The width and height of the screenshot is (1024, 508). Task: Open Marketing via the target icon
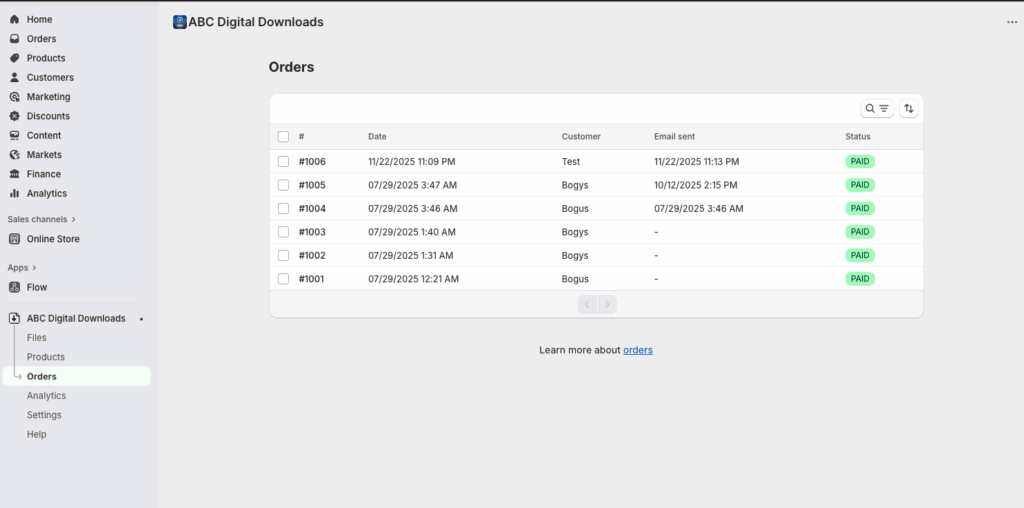coord(14,97)
